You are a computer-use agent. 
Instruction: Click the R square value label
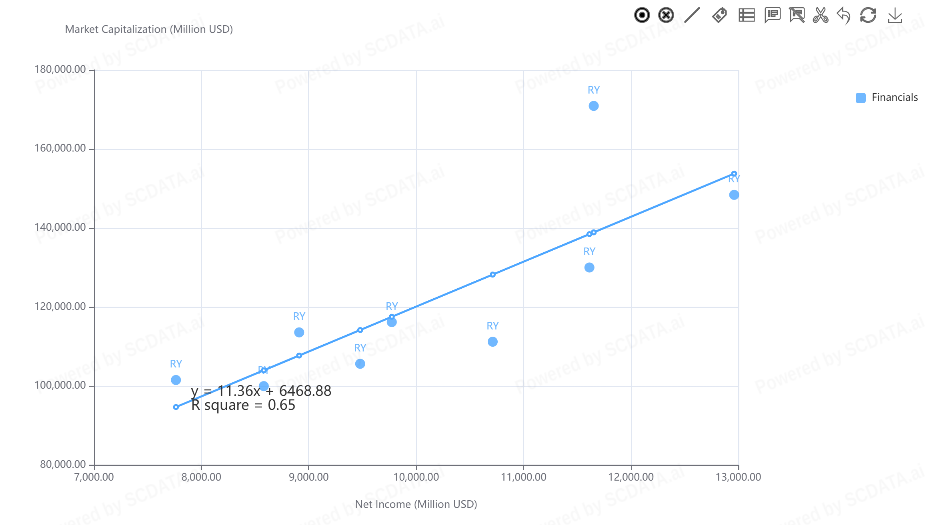tap(243, 406)
